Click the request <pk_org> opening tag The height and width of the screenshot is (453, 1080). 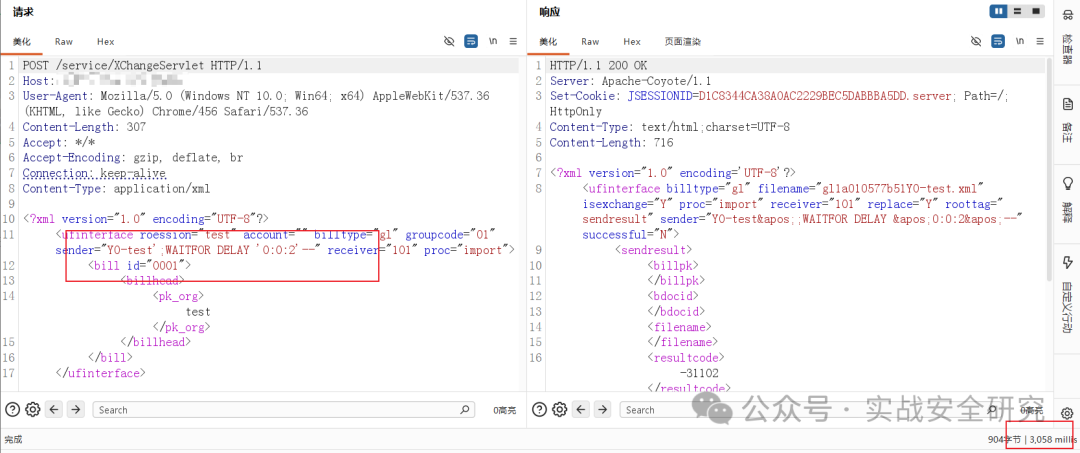(x=178, y=296)
